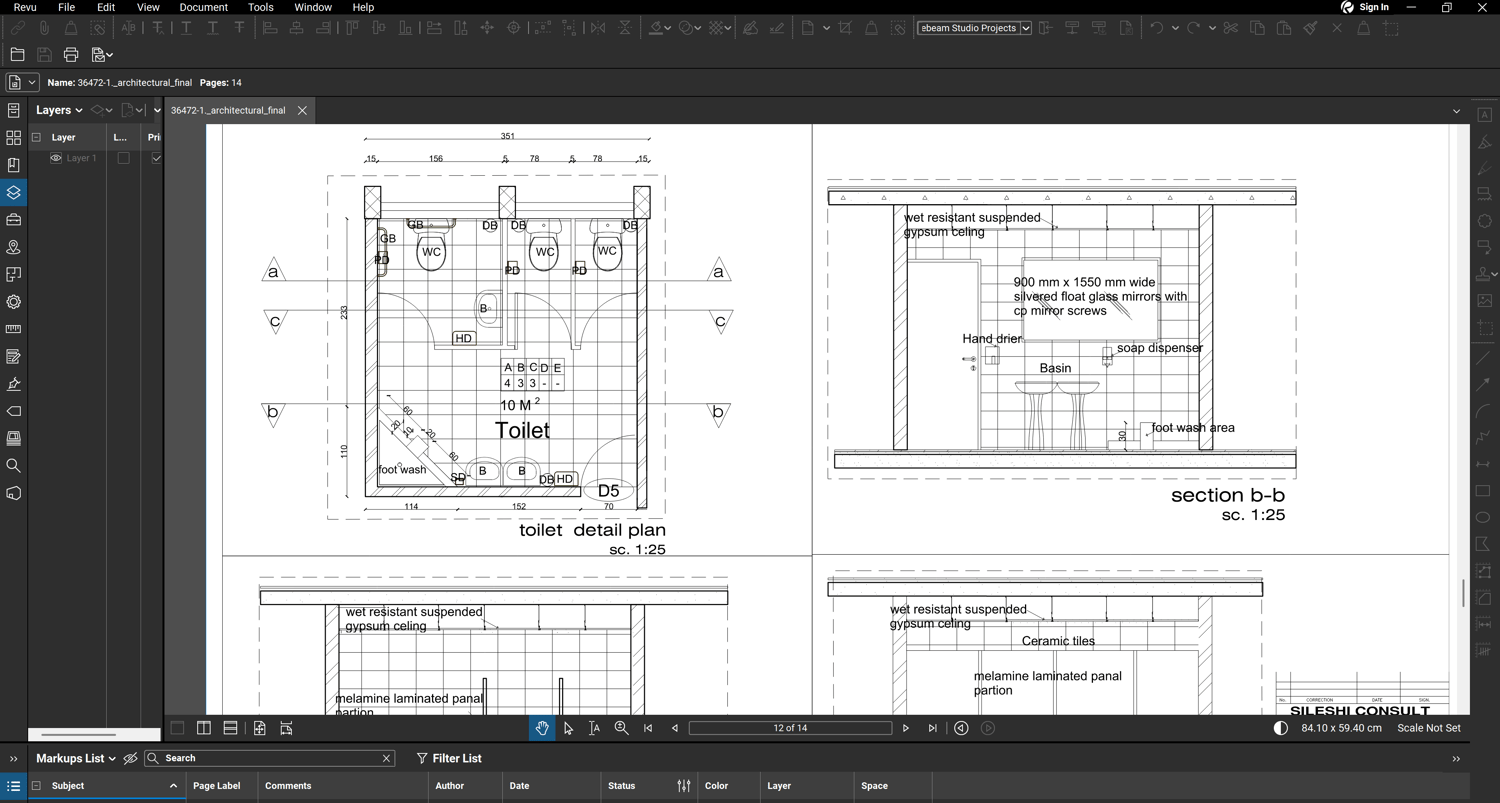Image resolution: width=1500 pixels, height=803 pixels.
Task: Go to the next page
Action: coord(906,728)
